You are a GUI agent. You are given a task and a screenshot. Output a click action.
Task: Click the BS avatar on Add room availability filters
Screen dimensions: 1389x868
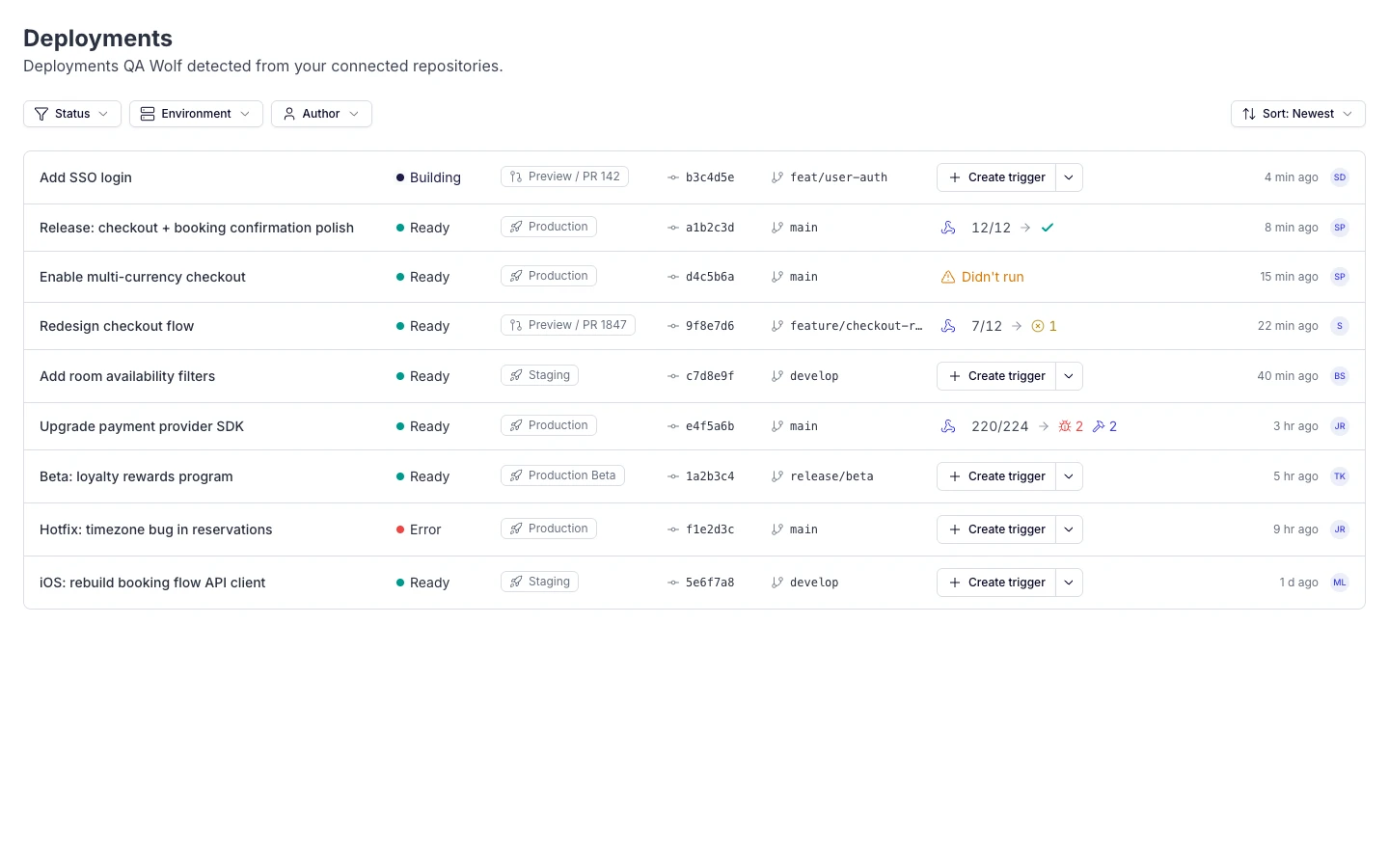point(1340,376)
